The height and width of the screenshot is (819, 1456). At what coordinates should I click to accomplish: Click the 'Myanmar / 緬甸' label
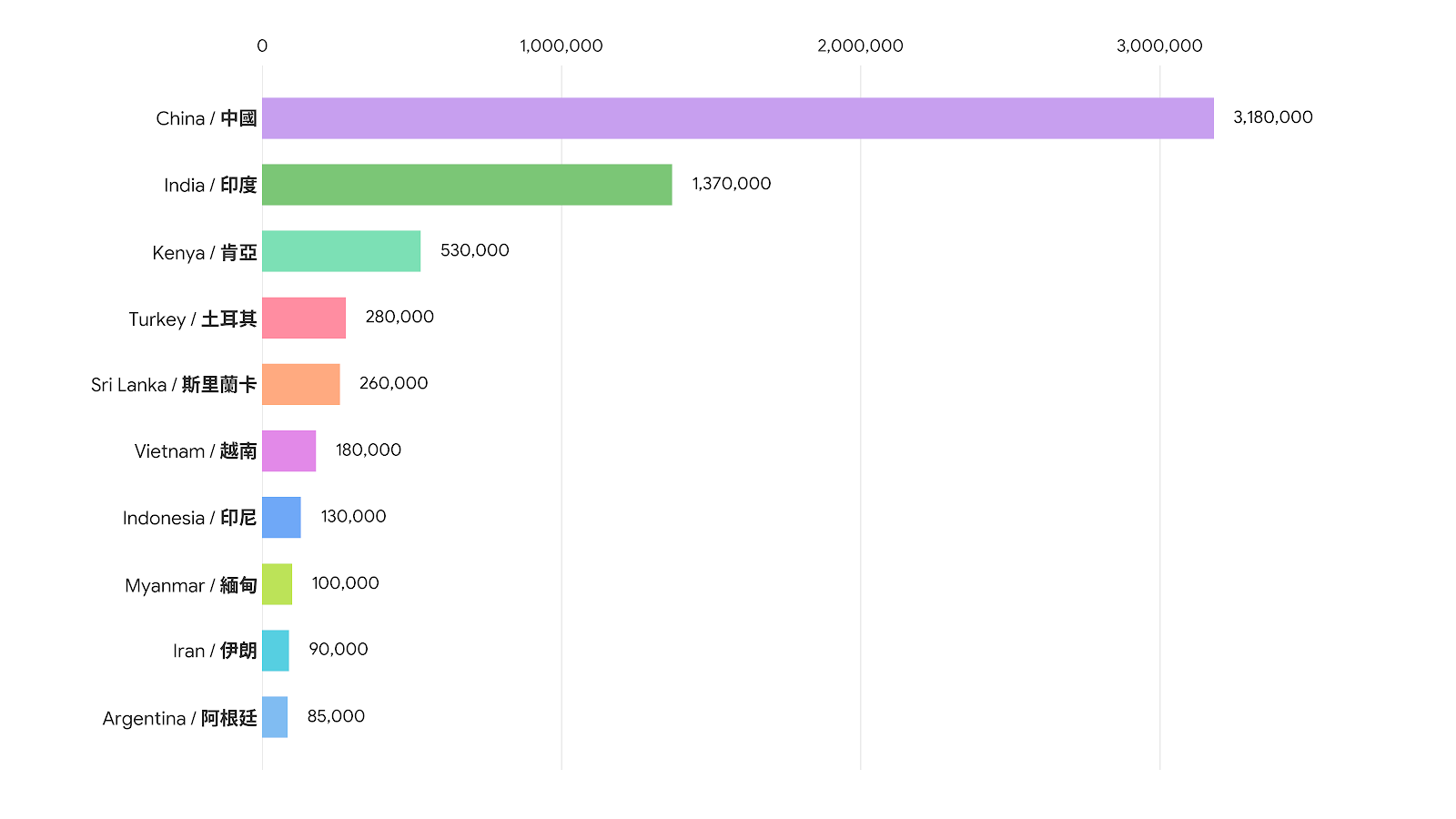pos(191,585)
